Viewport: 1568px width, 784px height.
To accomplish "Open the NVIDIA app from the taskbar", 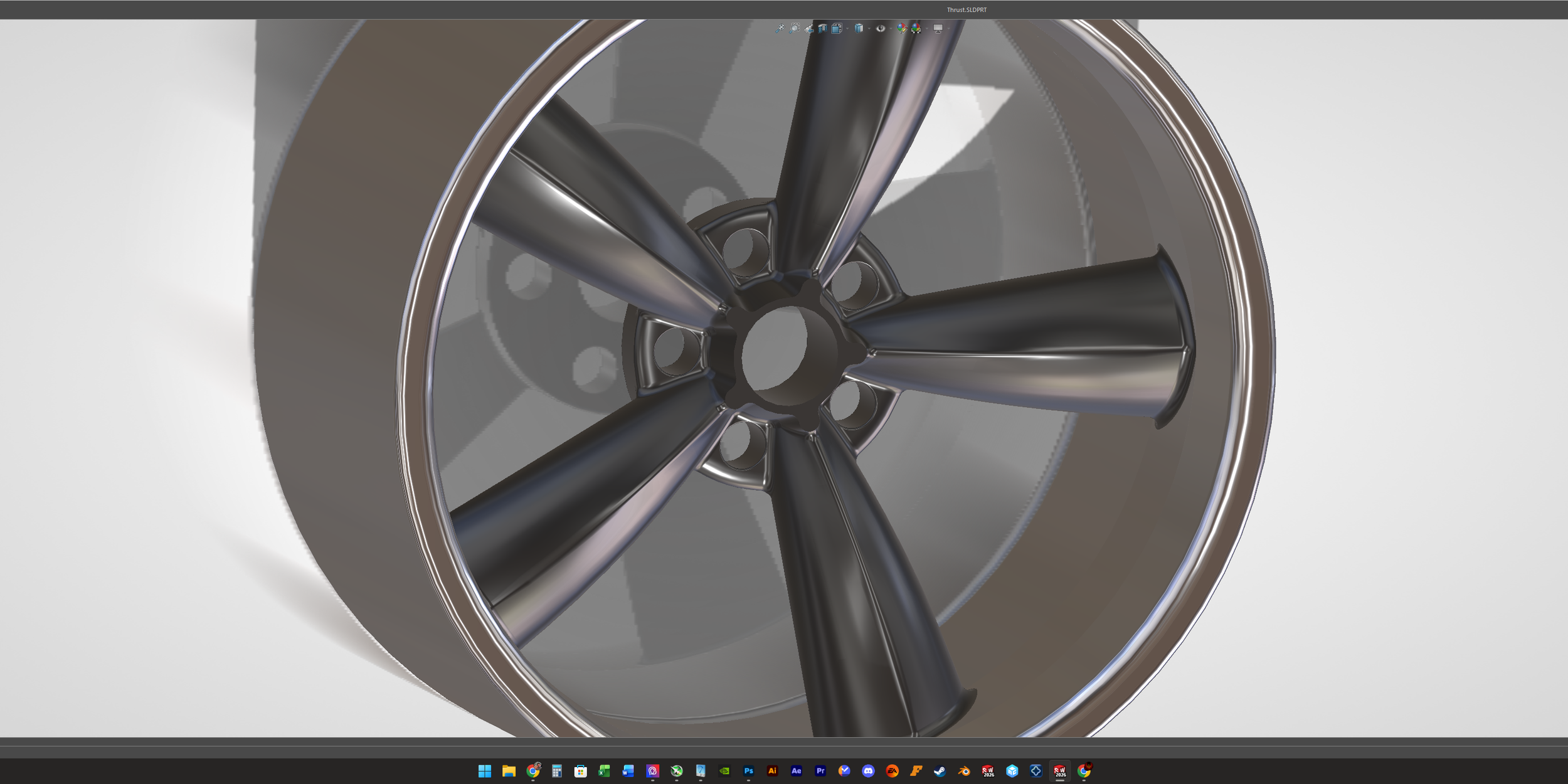I will (724, 771).
